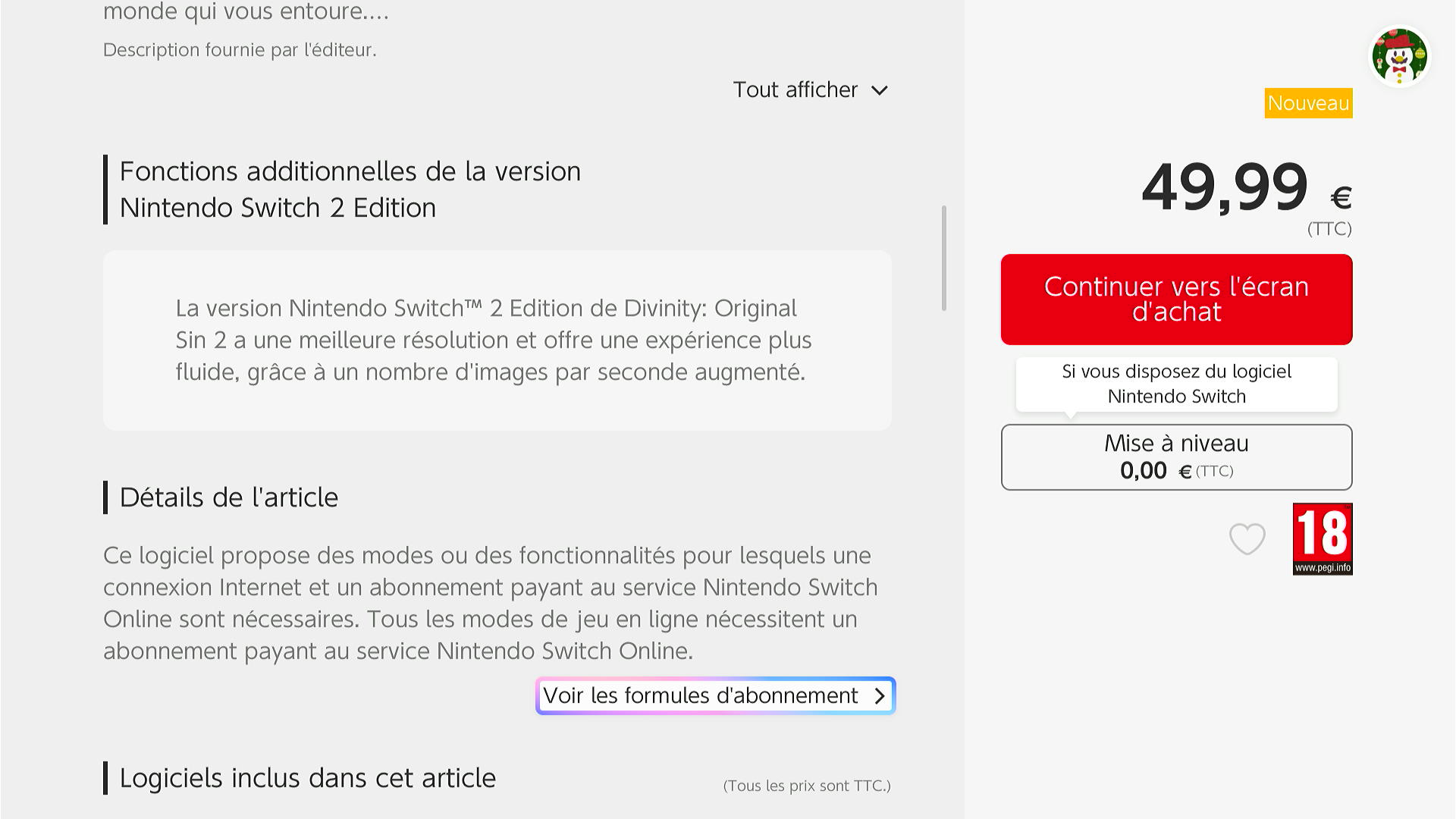Open the snowman user profile avatar
Viewport: 1456px width, 819px height.
point(1399,56)
